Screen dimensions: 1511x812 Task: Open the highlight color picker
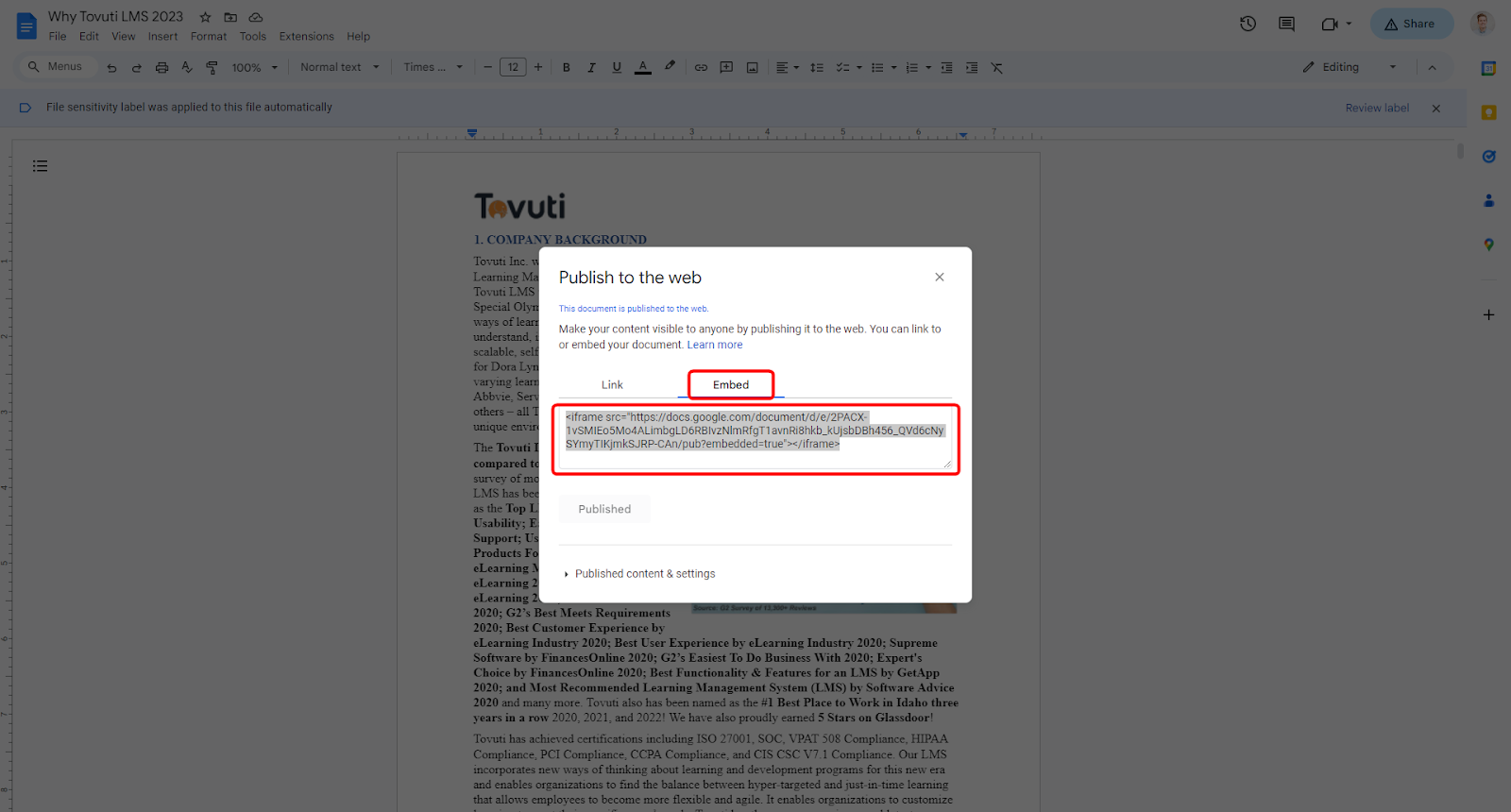670,68
